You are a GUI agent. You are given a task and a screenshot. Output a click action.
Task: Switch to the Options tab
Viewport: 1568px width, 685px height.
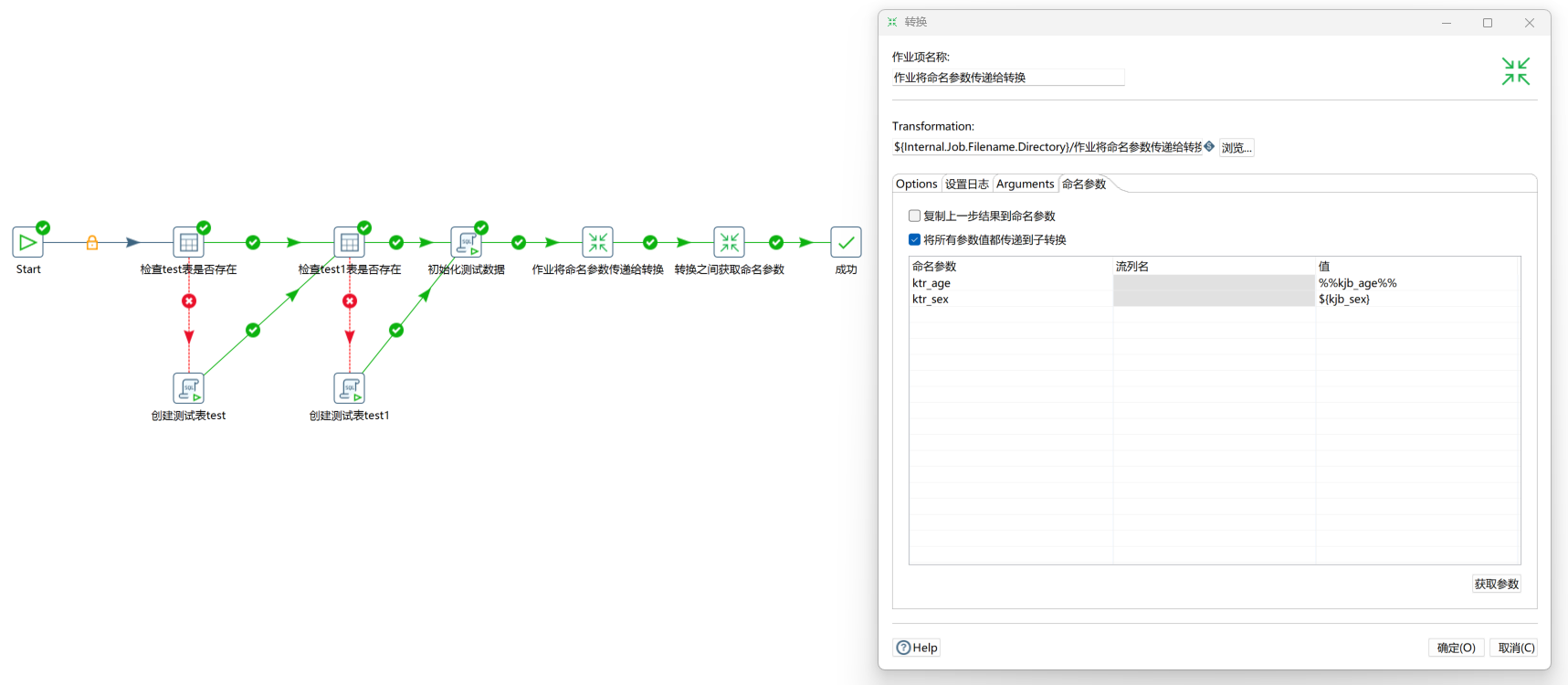tap(916, 184)
